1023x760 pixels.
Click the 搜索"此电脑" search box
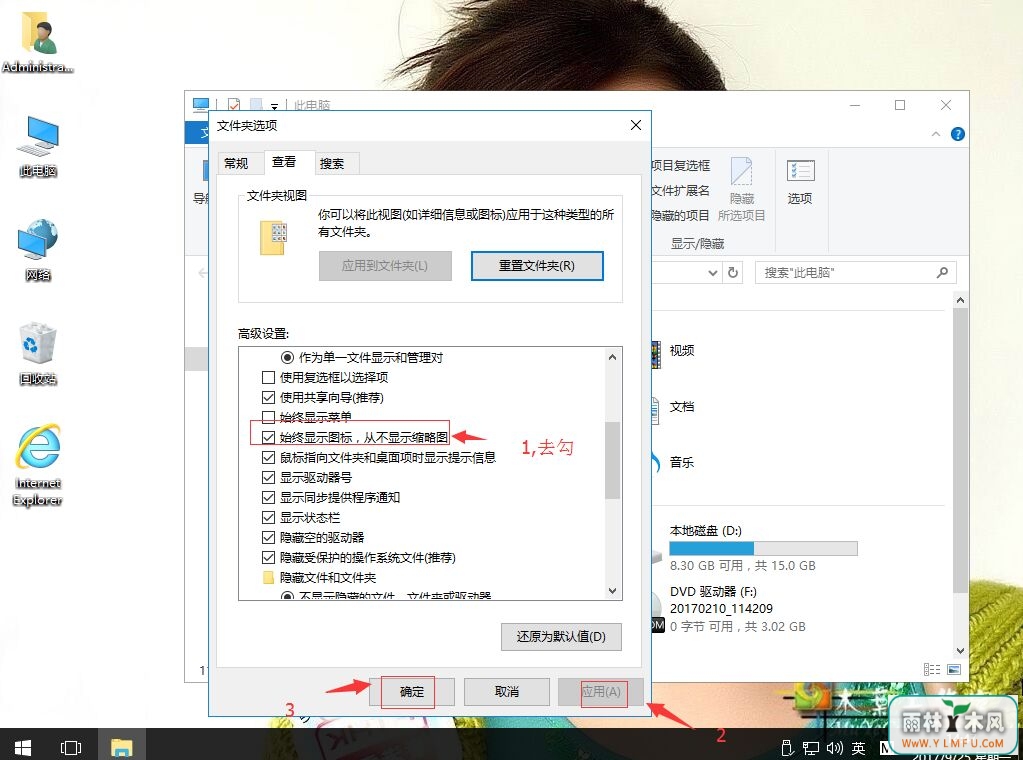(x=855, y=273)
